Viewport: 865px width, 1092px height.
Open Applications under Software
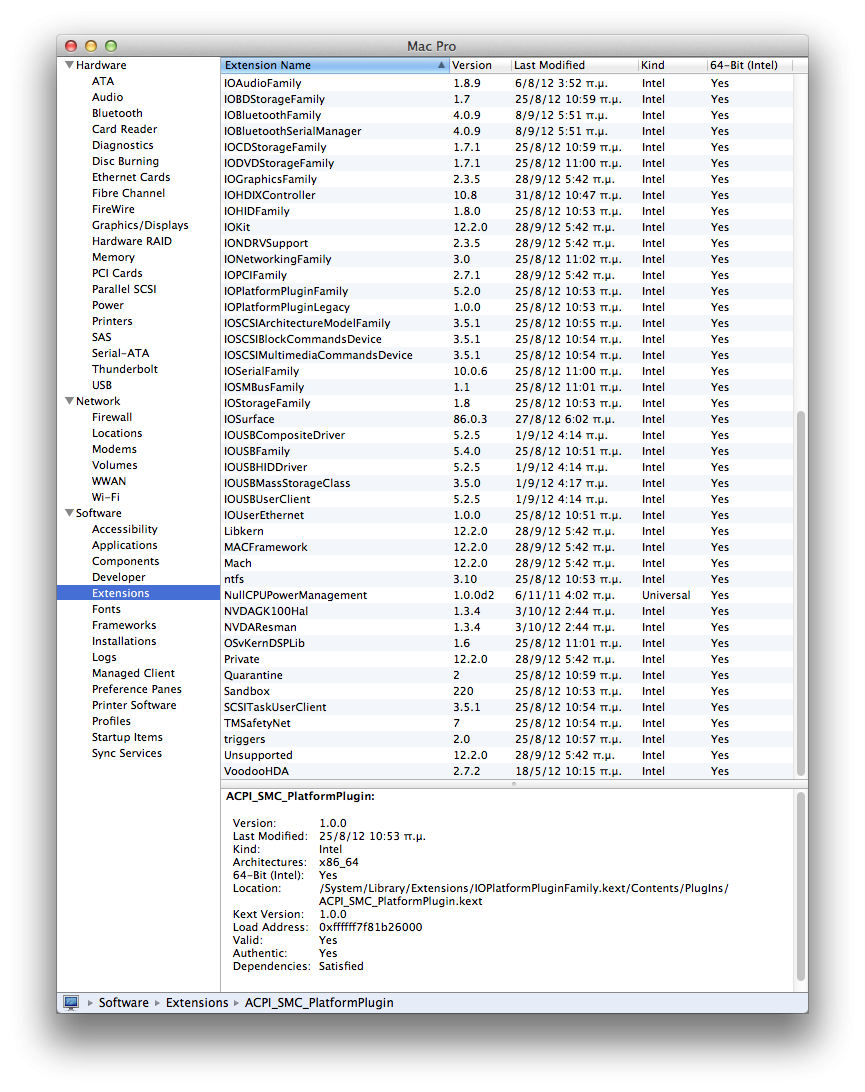pyautogui.click(x=125, y=545)
